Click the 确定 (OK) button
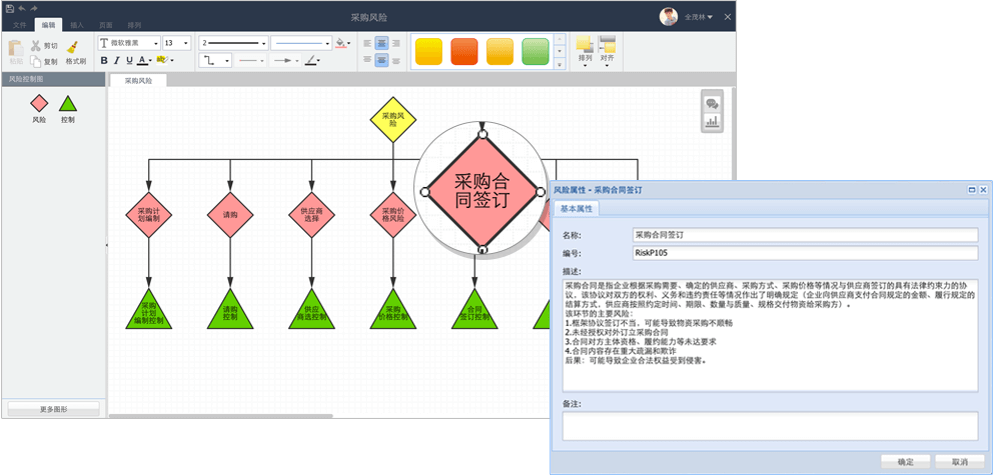This screenshot has height=476, width=994. pyautogui.click(x=905, y=461)
